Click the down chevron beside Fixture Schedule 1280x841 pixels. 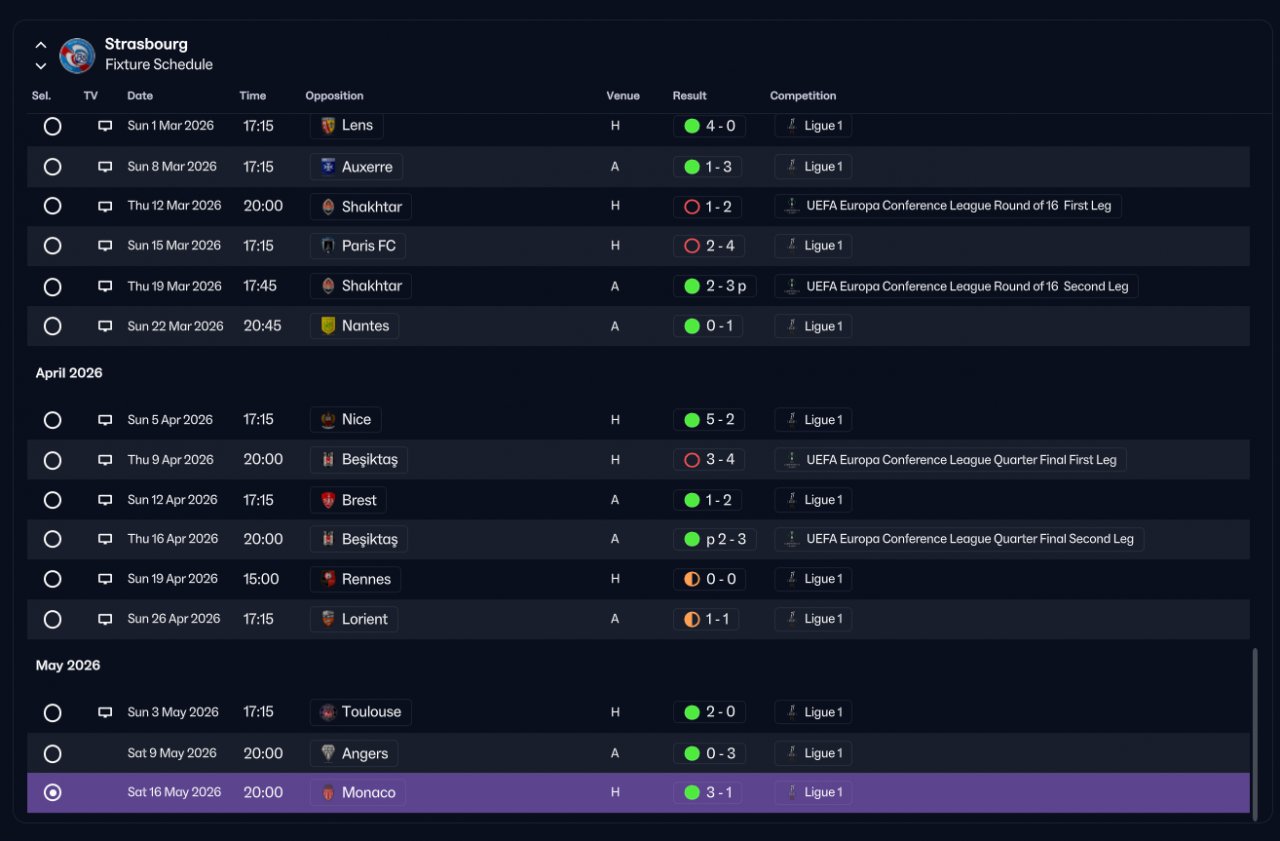click(x=41, y=66)
